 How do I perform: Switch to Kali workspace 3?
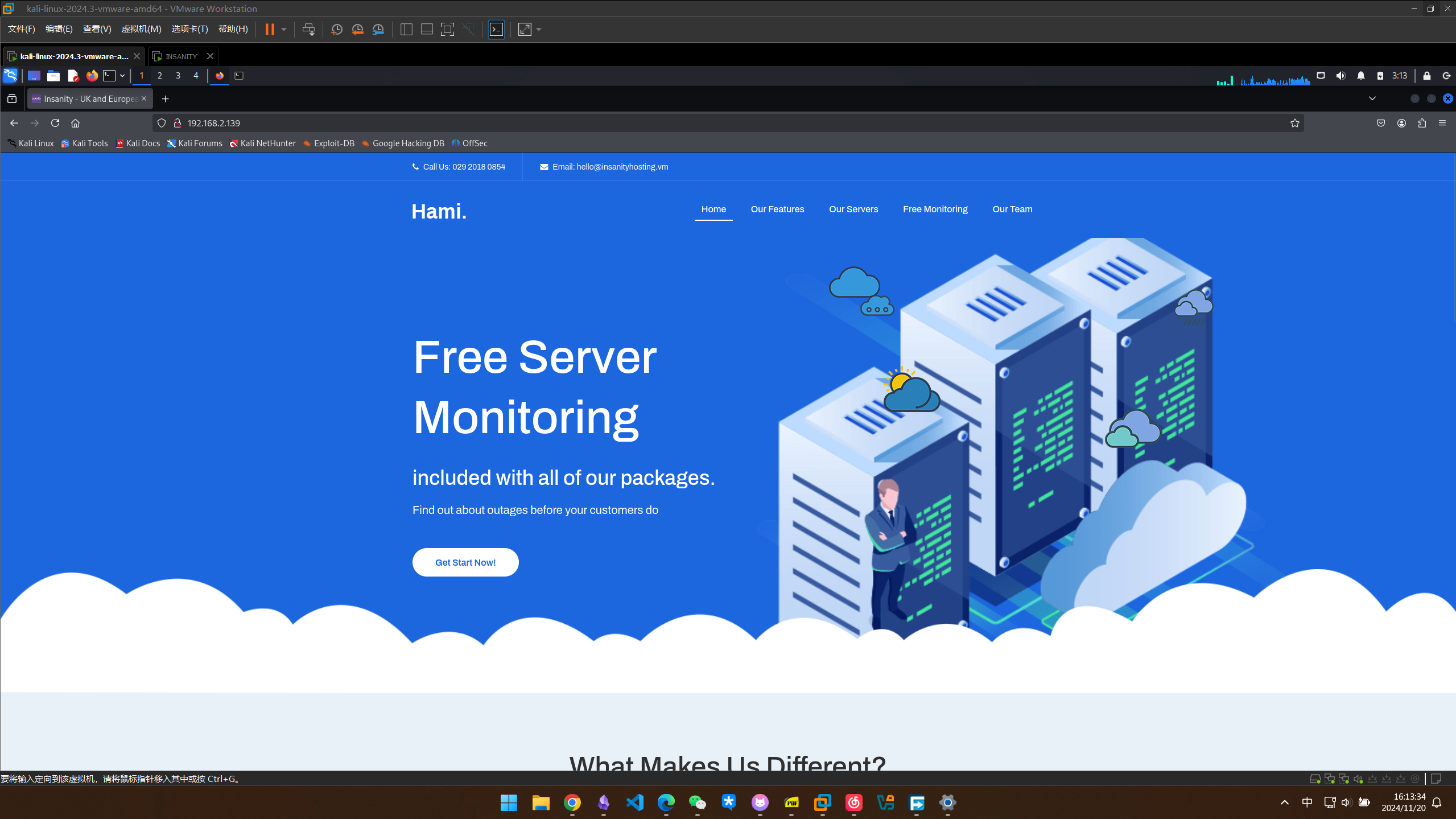(178, 76)
